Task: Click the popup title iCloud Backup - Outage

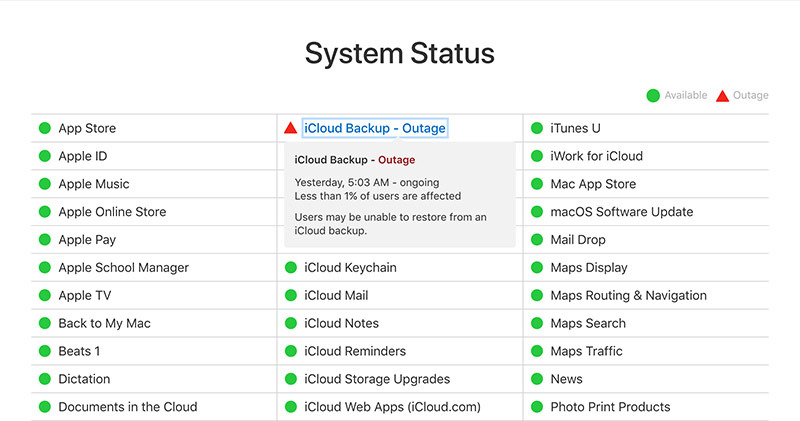Action: point(355,160)
